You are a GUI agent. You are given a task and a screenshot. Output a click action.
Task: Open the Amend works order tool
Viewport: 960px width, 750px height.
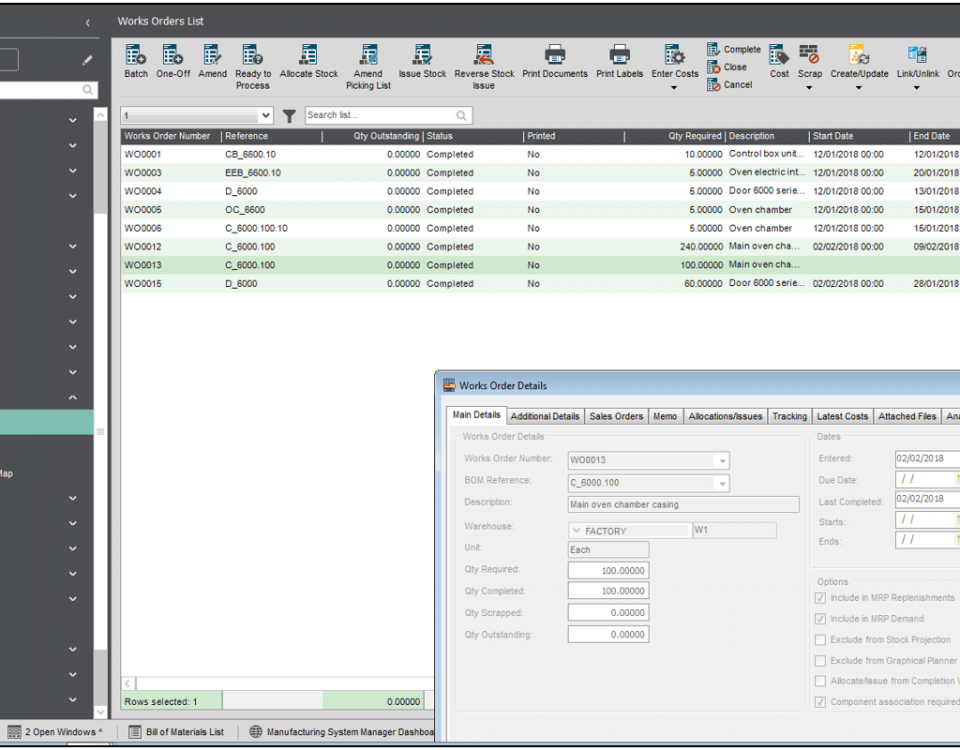tap(212, 55)
